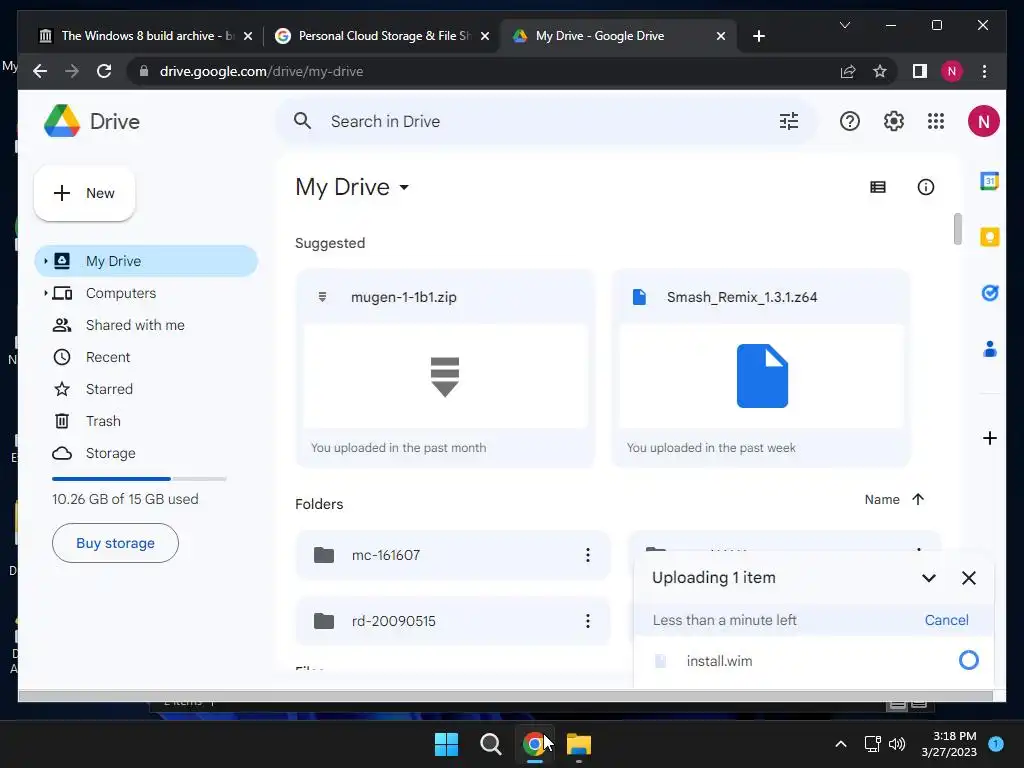Switch to list layout view
Screen dimensions: 1024x768
tap(878, 187)
